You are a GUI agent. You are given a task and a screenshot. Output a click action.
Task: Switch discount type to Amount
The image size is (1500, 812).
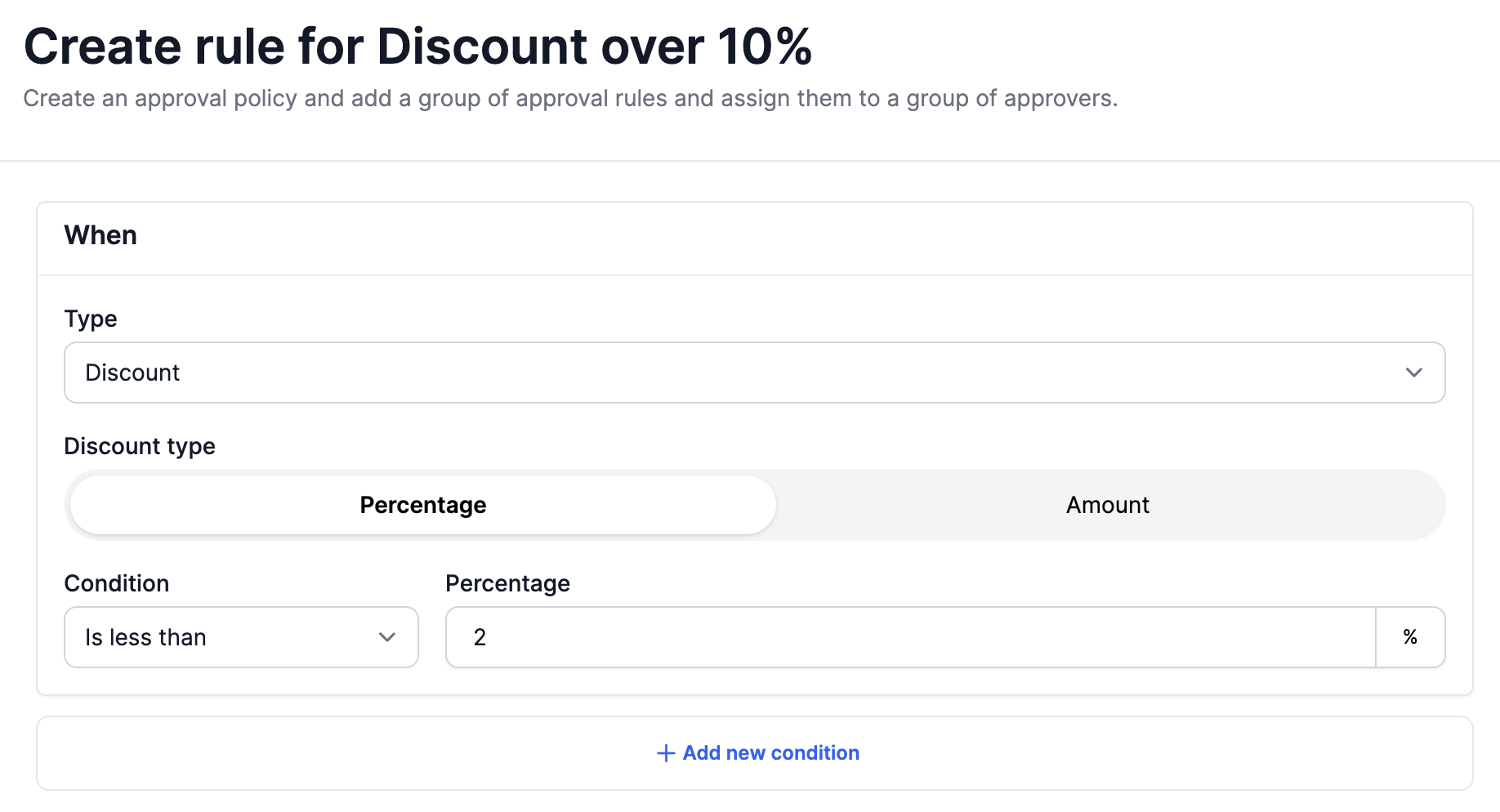(1107, 505)
